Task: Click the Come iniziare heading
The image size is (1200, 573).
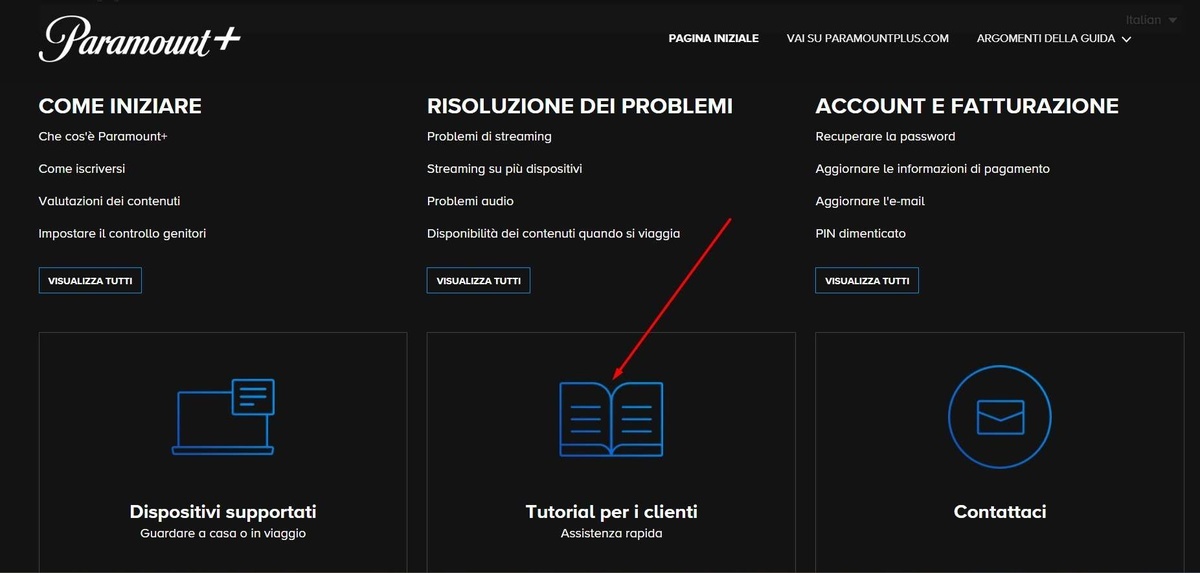Action: 120,106
